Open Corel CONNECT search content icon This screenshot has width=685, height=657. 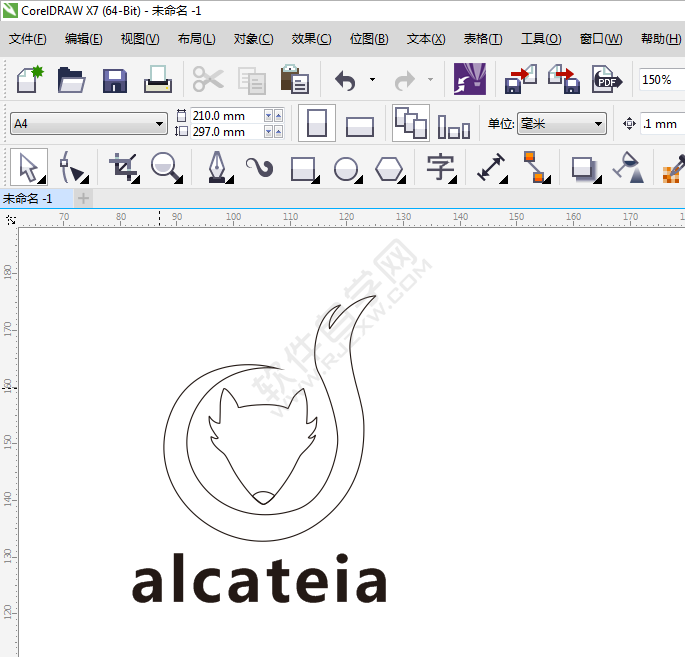click(x=470, y=79)
